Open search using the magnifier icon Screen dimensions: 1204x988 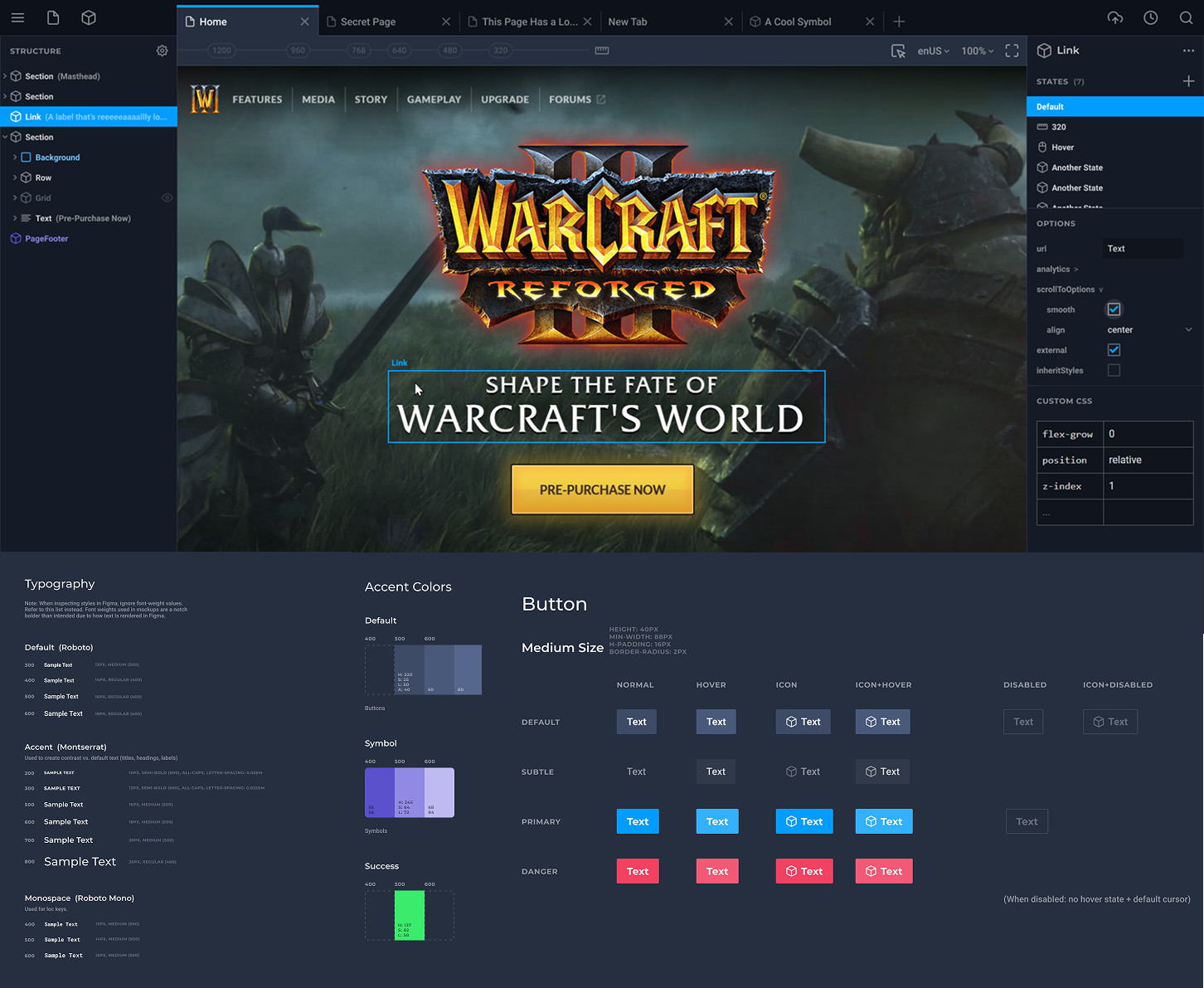pyautogui.click(x=1185, y=17)
